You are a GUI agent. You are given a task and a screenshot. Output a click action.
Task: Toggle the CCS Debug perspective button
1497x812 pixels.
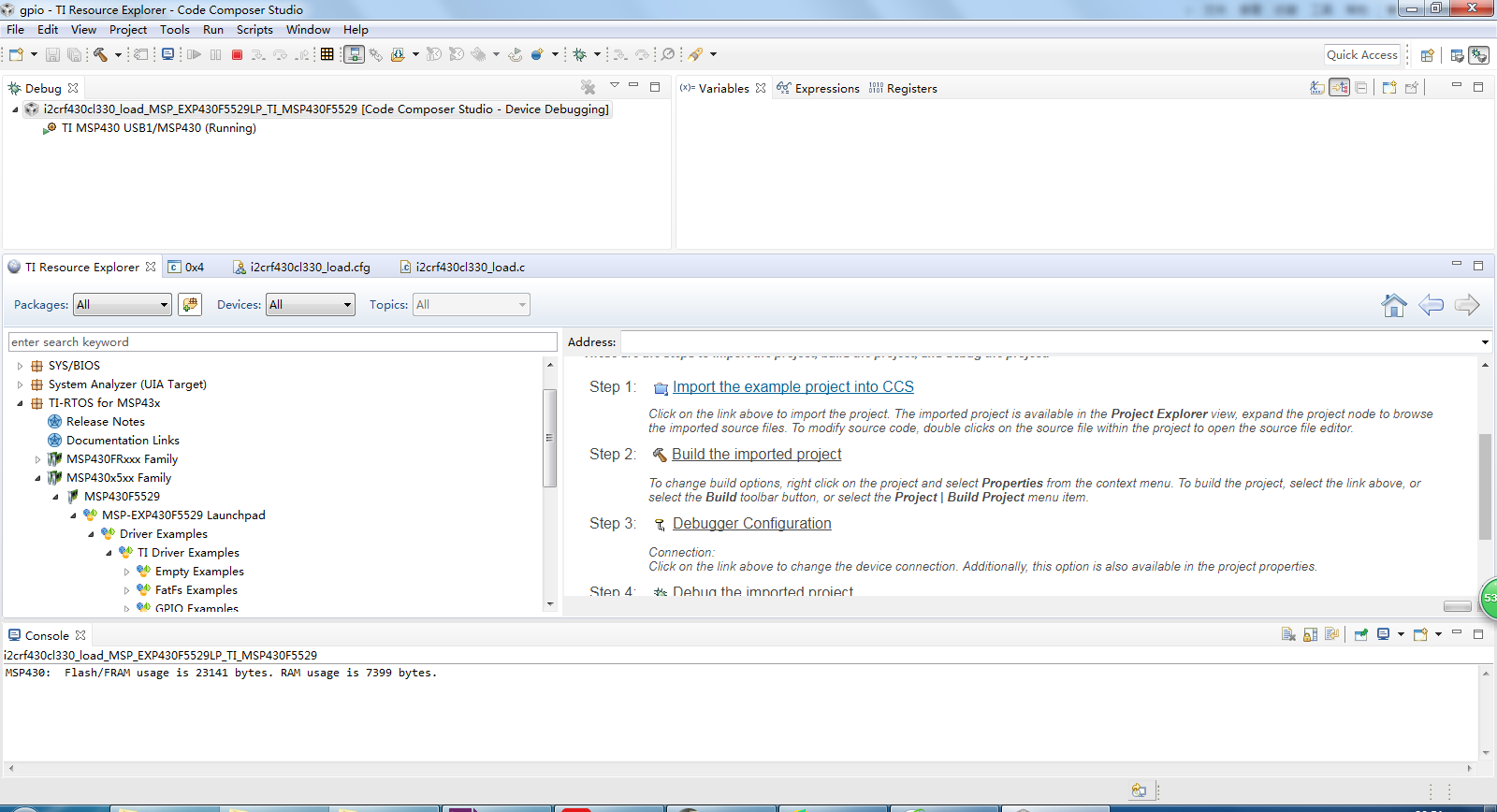(x=1479, y=55)
